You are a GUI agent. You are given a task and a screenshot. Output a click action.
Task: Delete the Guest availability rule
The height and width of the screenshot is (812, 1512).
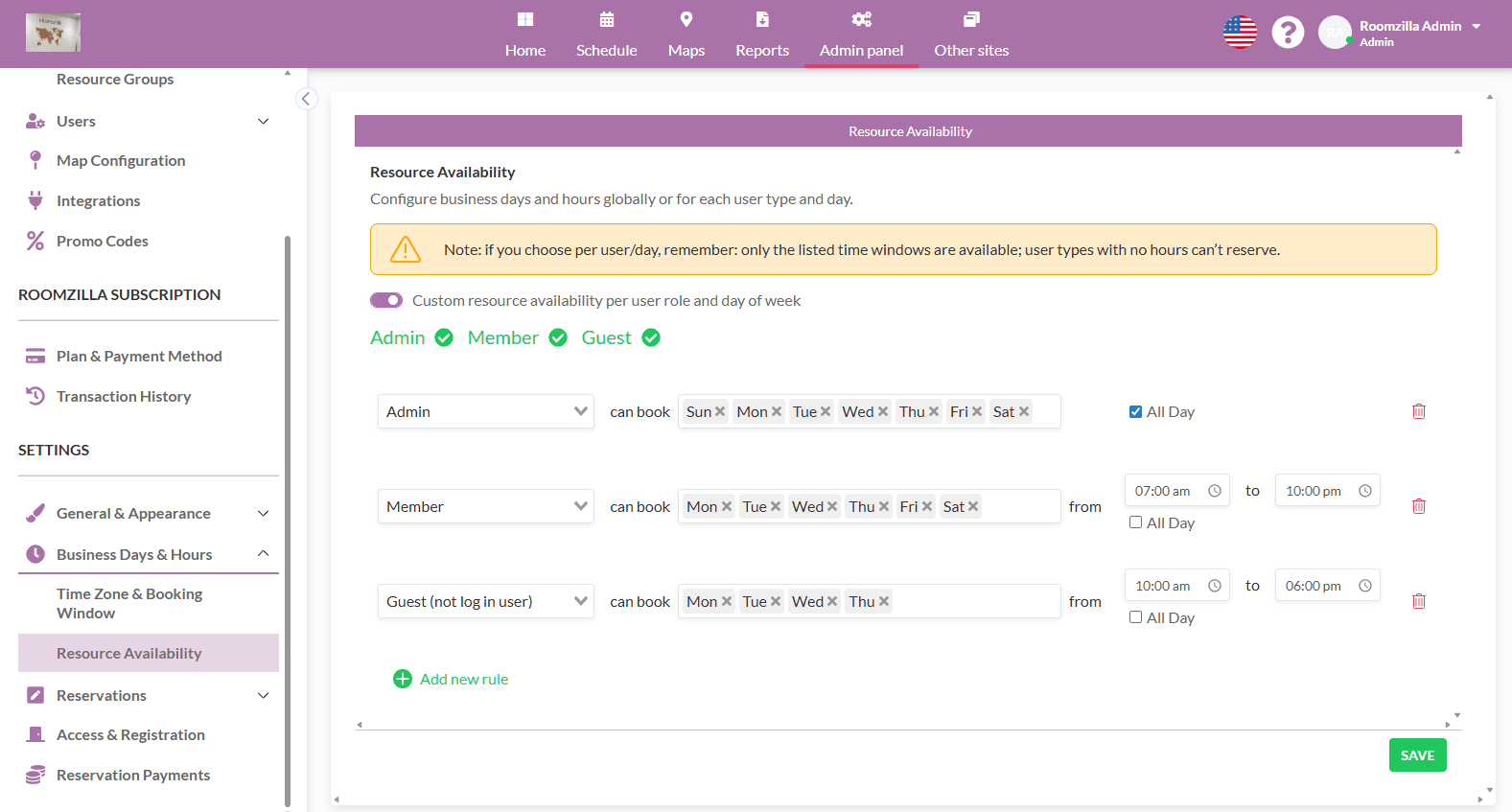click(1418, 601)
